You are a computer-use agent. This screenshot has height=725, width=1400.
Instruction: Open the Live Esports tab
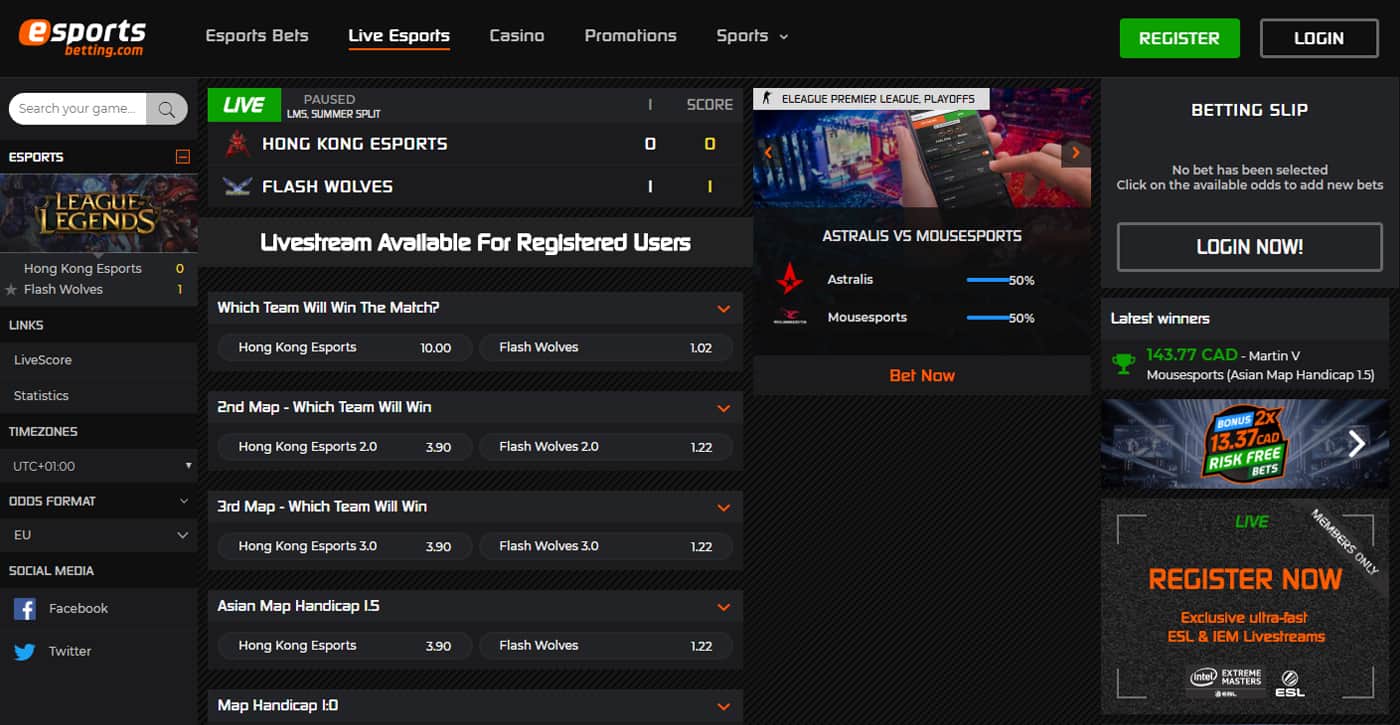(399, 36)
